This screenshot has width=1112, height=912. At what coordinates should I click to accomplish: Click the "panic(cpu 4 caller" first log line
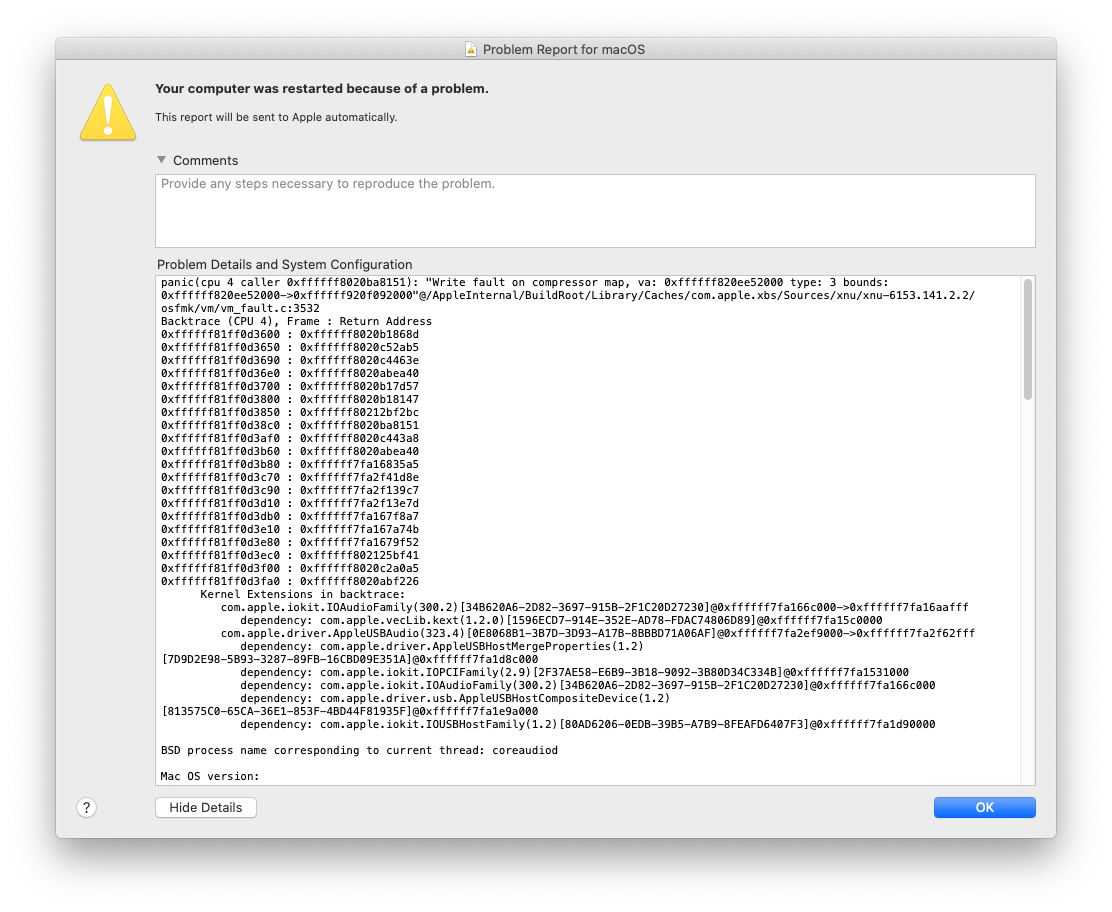525,282
